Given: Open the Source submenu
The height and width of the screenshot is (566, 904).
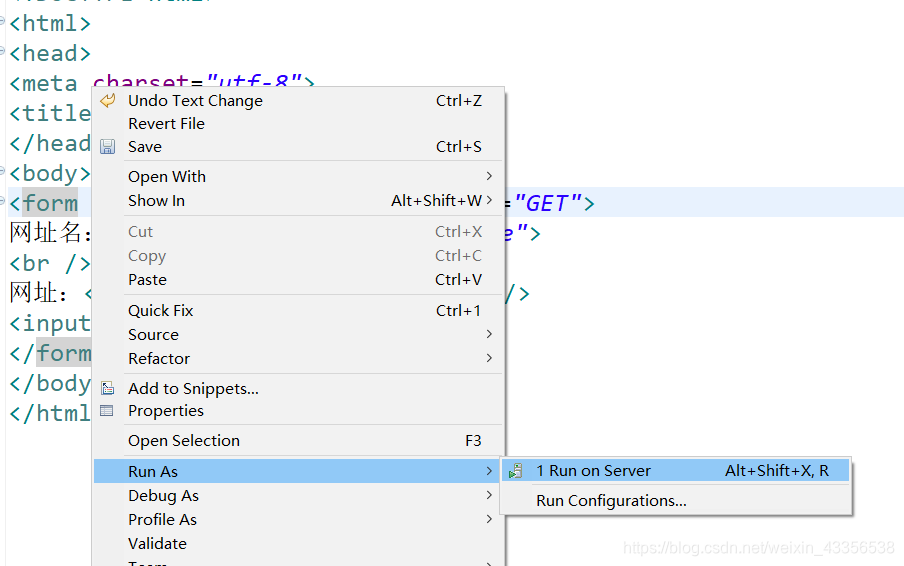Looking at the screenshot, I should pos(299,334).
